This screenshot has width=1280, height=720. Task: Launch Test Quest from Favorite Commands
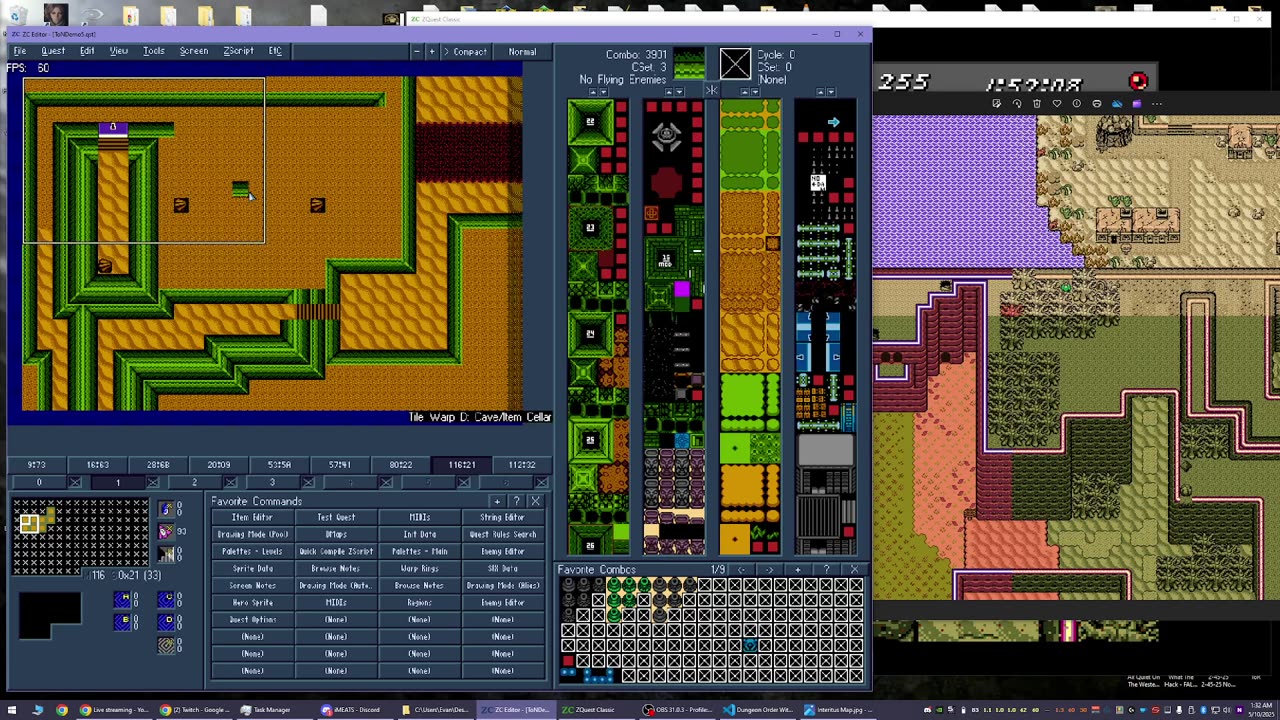coord(336,517)
